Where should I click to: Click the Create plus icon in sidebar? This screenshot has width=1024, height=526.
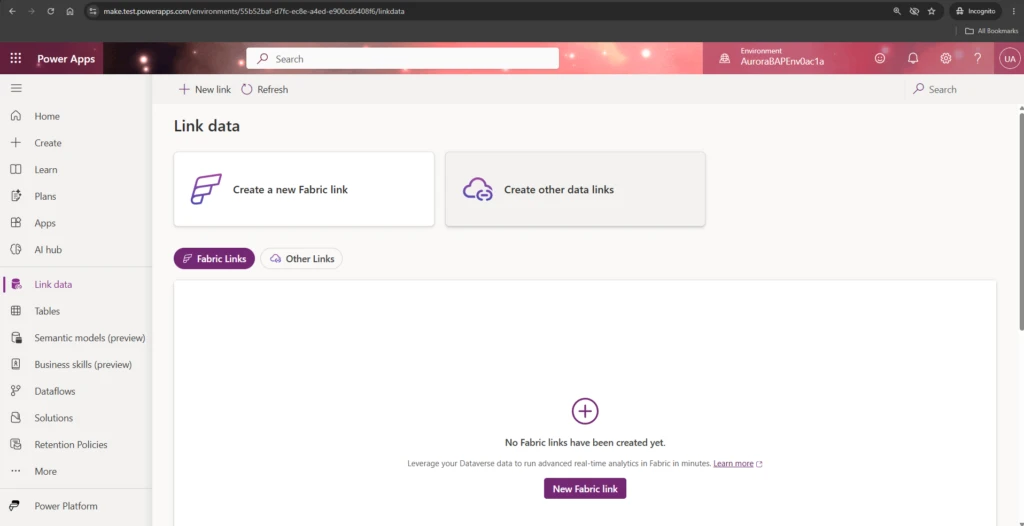(16, 142)
